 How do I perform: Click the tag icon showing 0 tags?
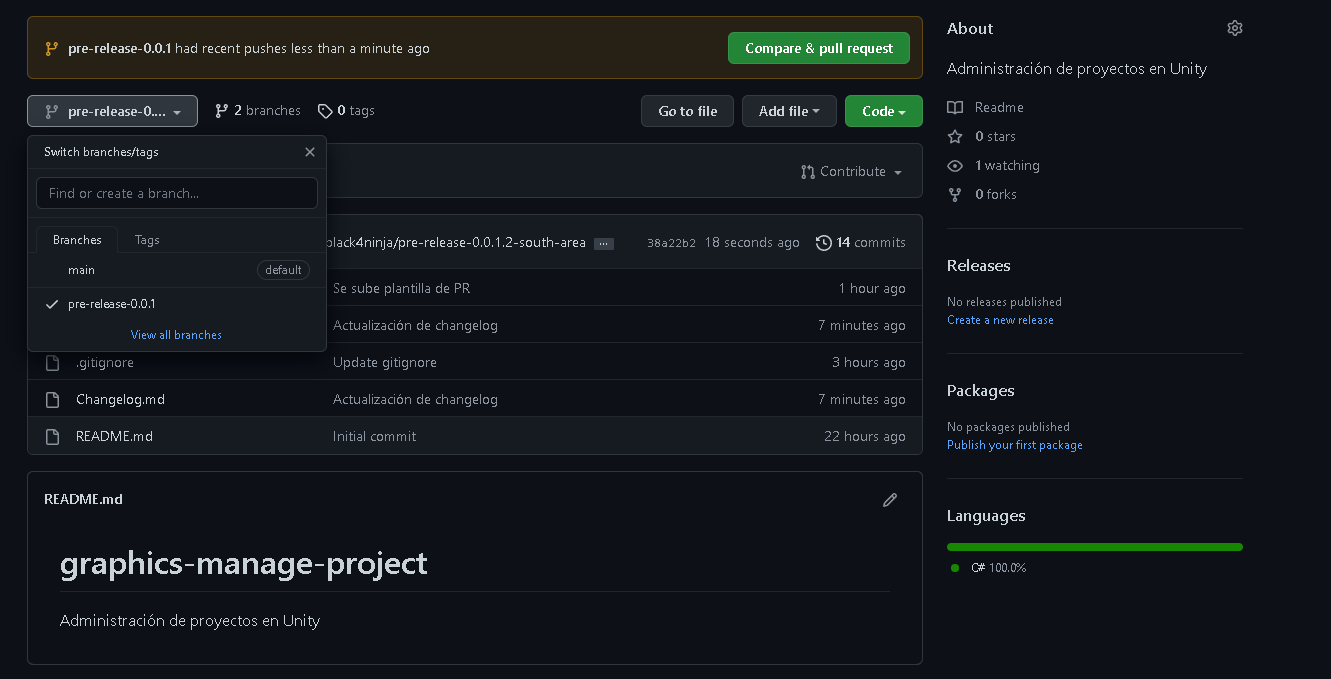pos(325,111)
